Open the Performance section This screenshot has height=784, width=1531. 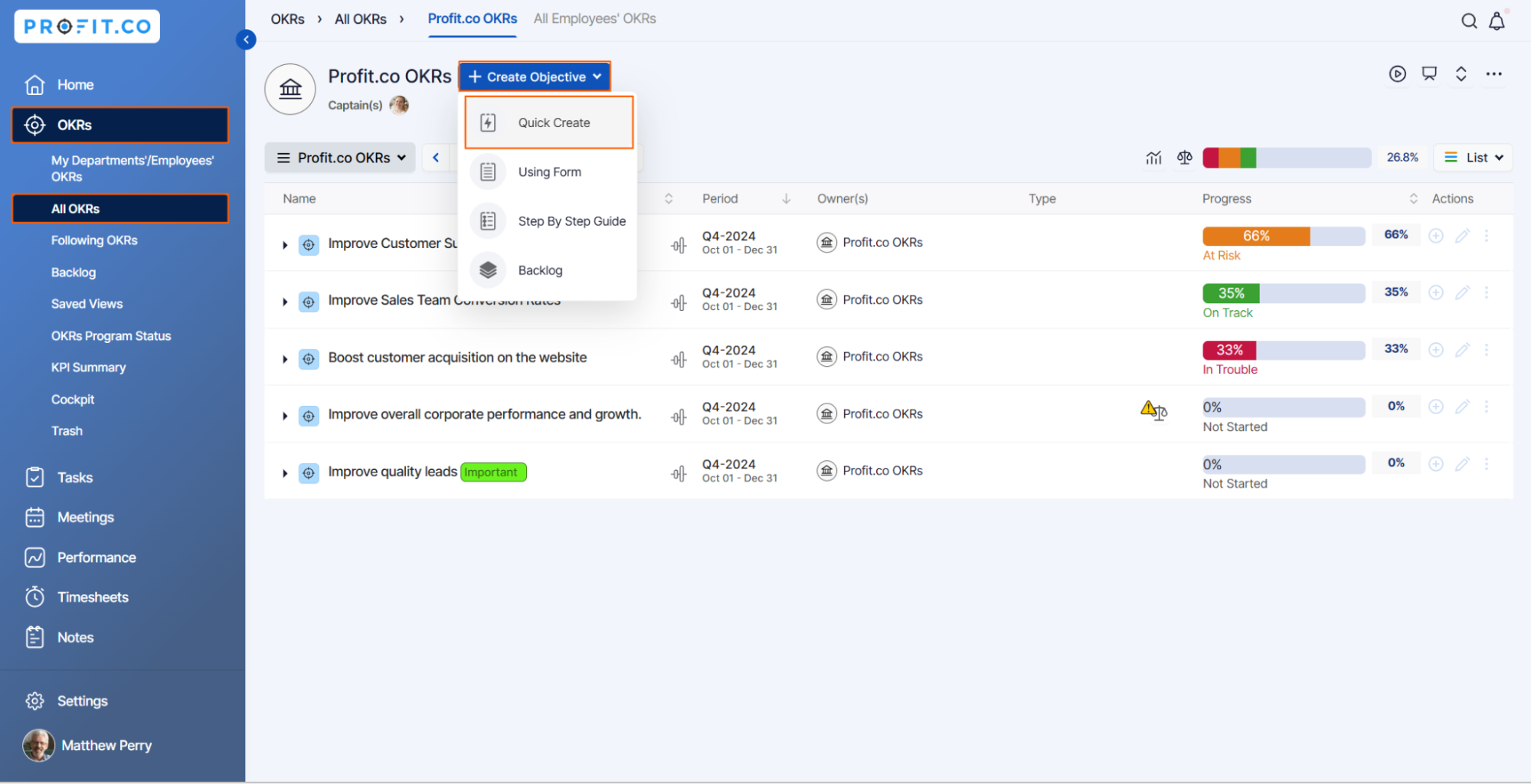tap(97, 557)
